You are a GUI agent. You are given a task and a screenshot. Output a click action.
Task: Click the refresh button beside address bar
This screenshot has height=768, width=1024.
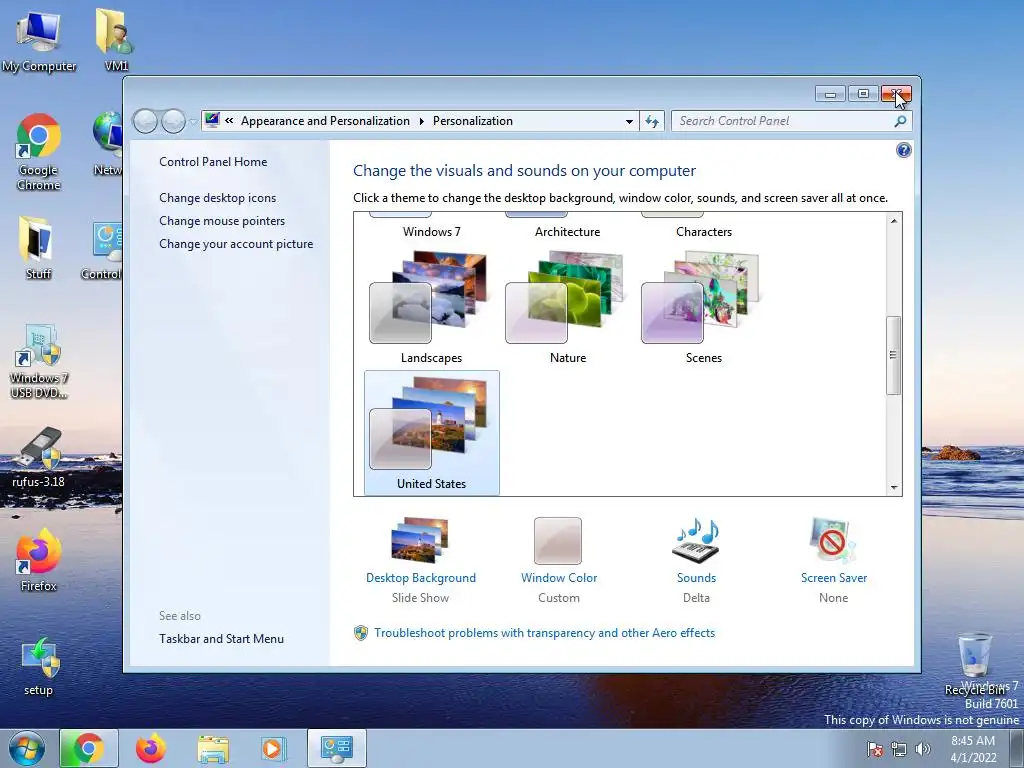652,121
